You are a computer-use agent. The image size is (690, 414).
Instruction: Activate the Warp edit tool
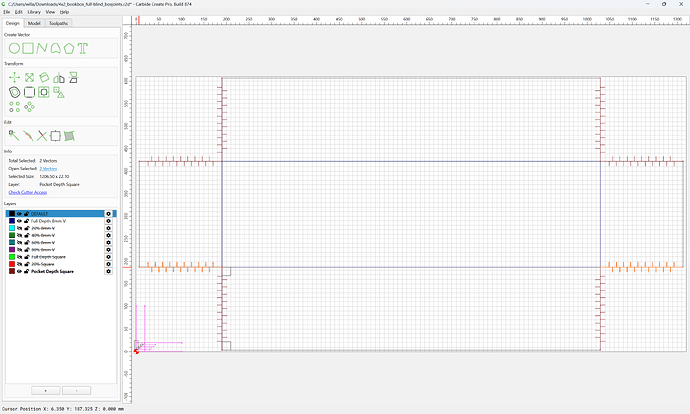69,136
